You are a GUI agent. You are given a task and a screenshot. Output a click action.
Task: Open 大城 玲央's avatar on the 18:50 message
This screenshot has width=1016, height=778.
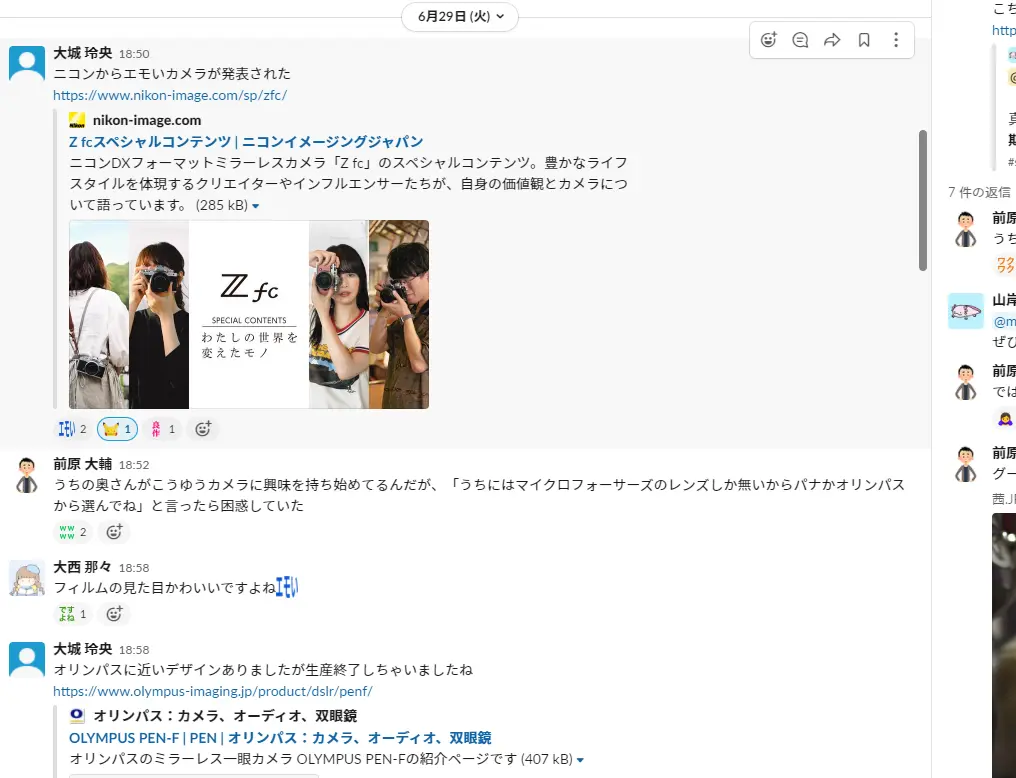click(27, 63)
